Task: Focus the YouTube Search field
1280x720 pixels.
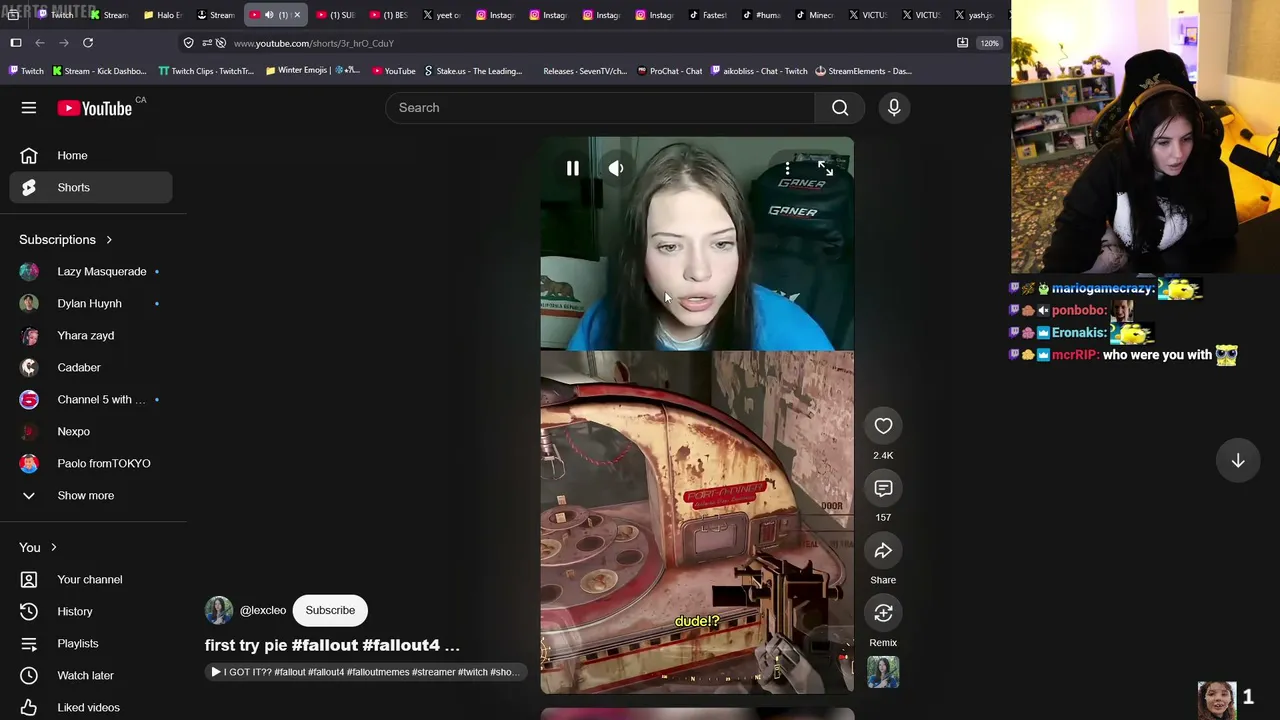Action: point(600,108)
